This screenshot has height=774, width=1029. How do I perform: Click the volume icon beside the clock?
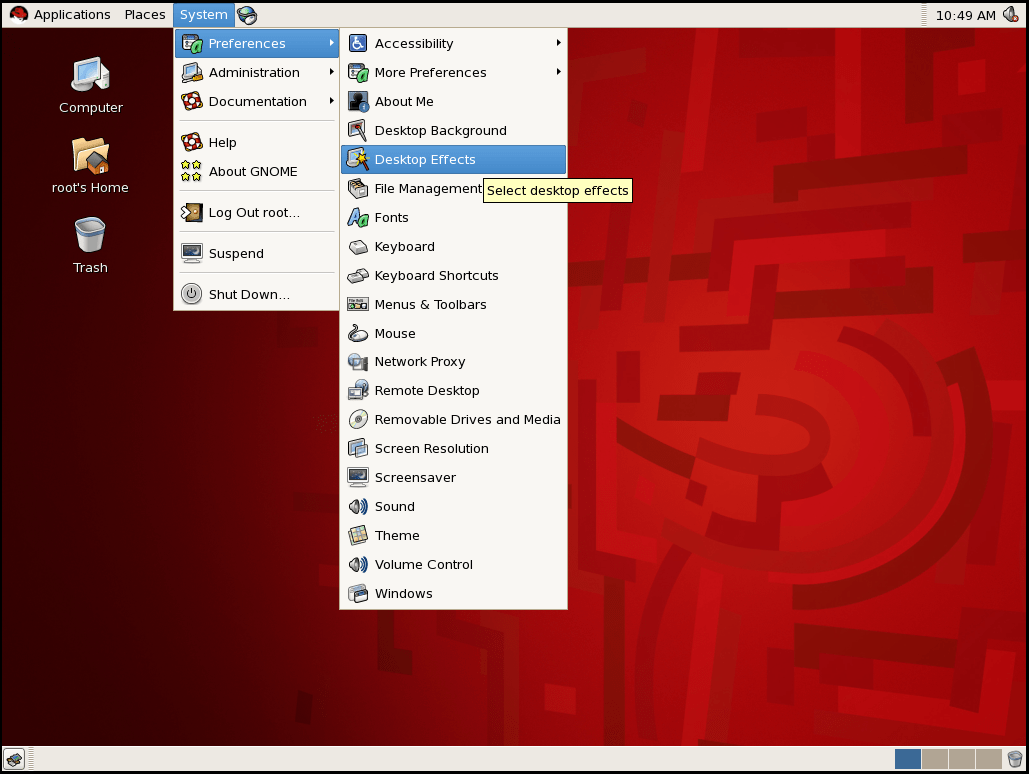(1011, 14)
